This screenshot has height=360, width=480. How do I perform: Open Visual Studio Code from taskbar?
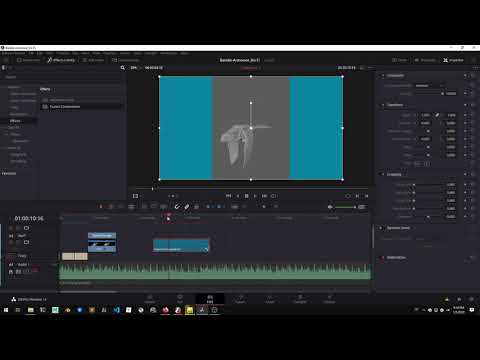point(116,310)
